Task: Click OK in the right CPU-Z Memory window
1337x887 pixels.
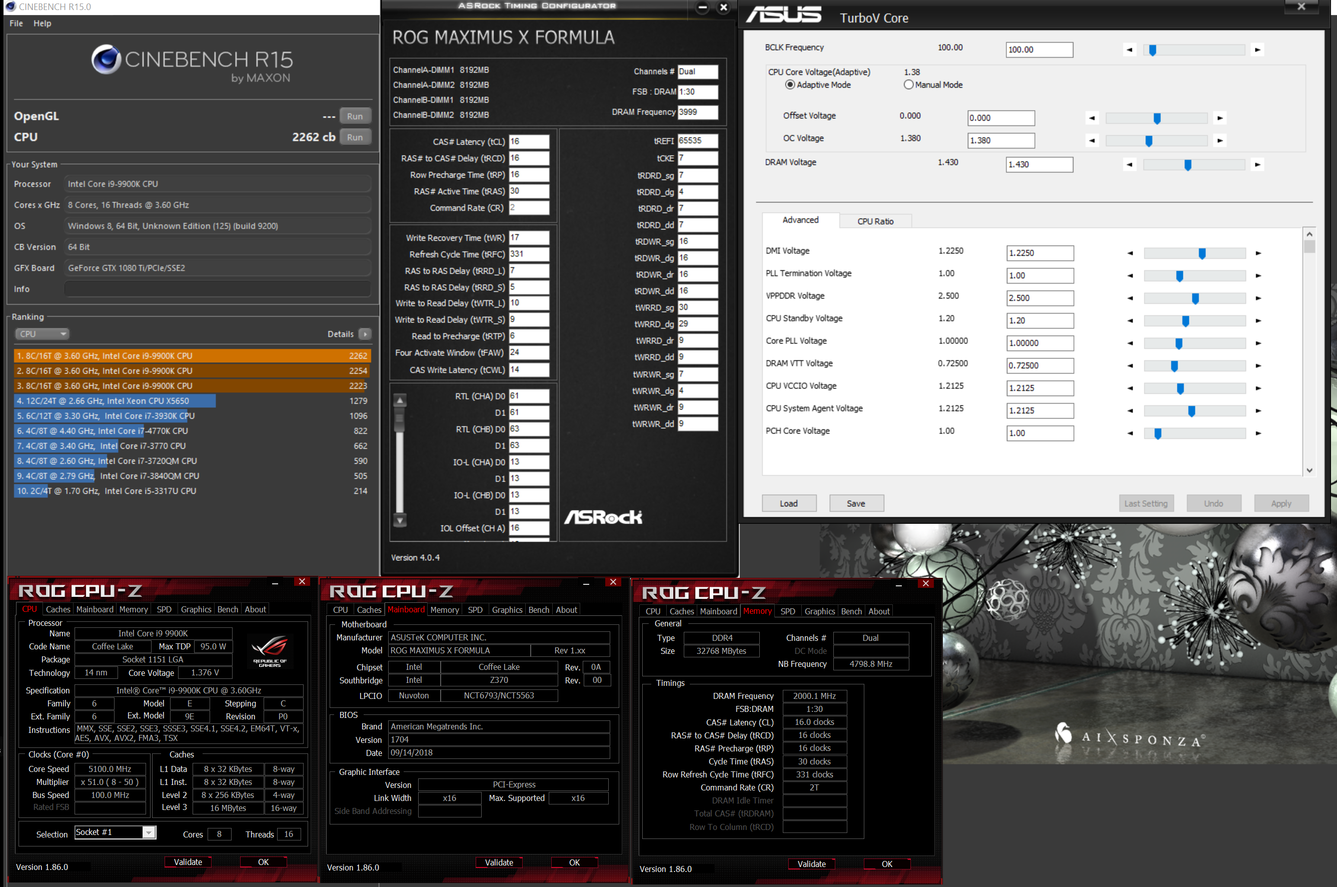Action: [x=887, y=864]
